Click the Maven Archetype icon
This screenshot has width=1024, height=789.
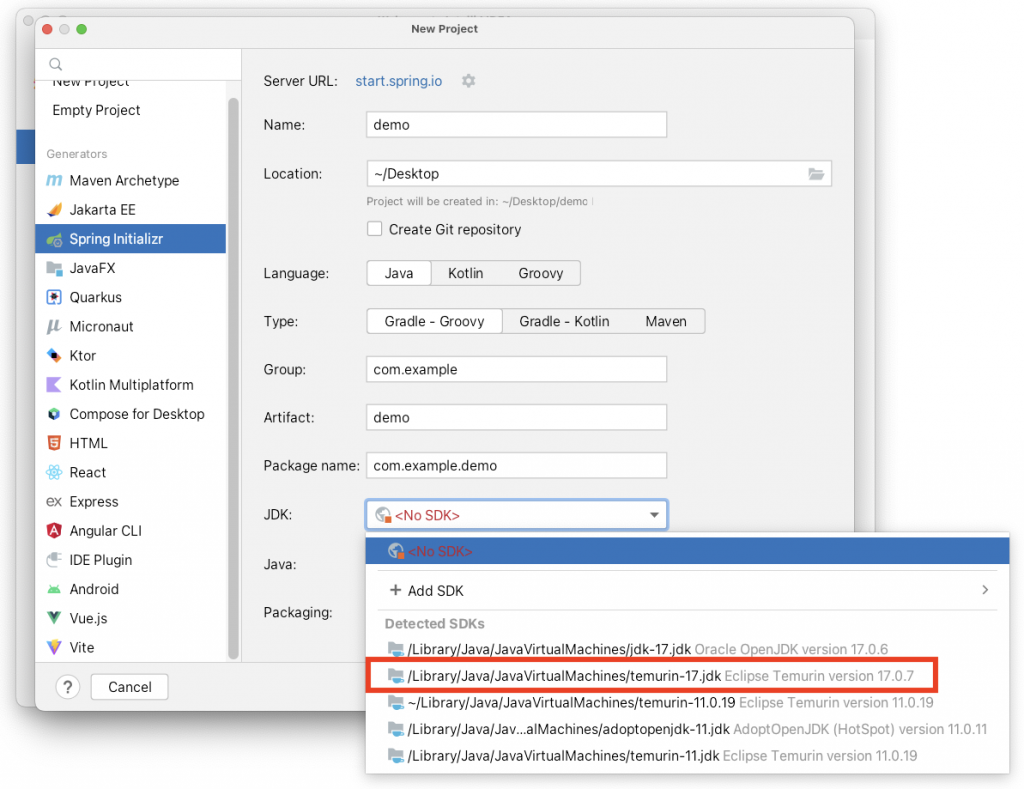(x=54, y=180)
